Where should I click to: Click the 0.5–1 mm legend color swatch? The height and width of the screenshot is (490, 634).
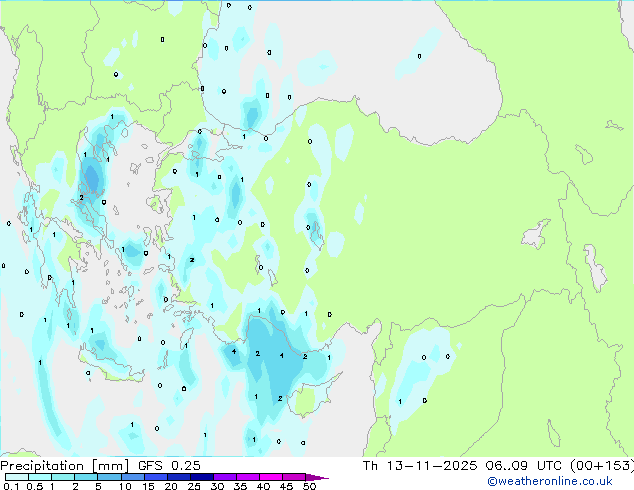pos(40,477)
